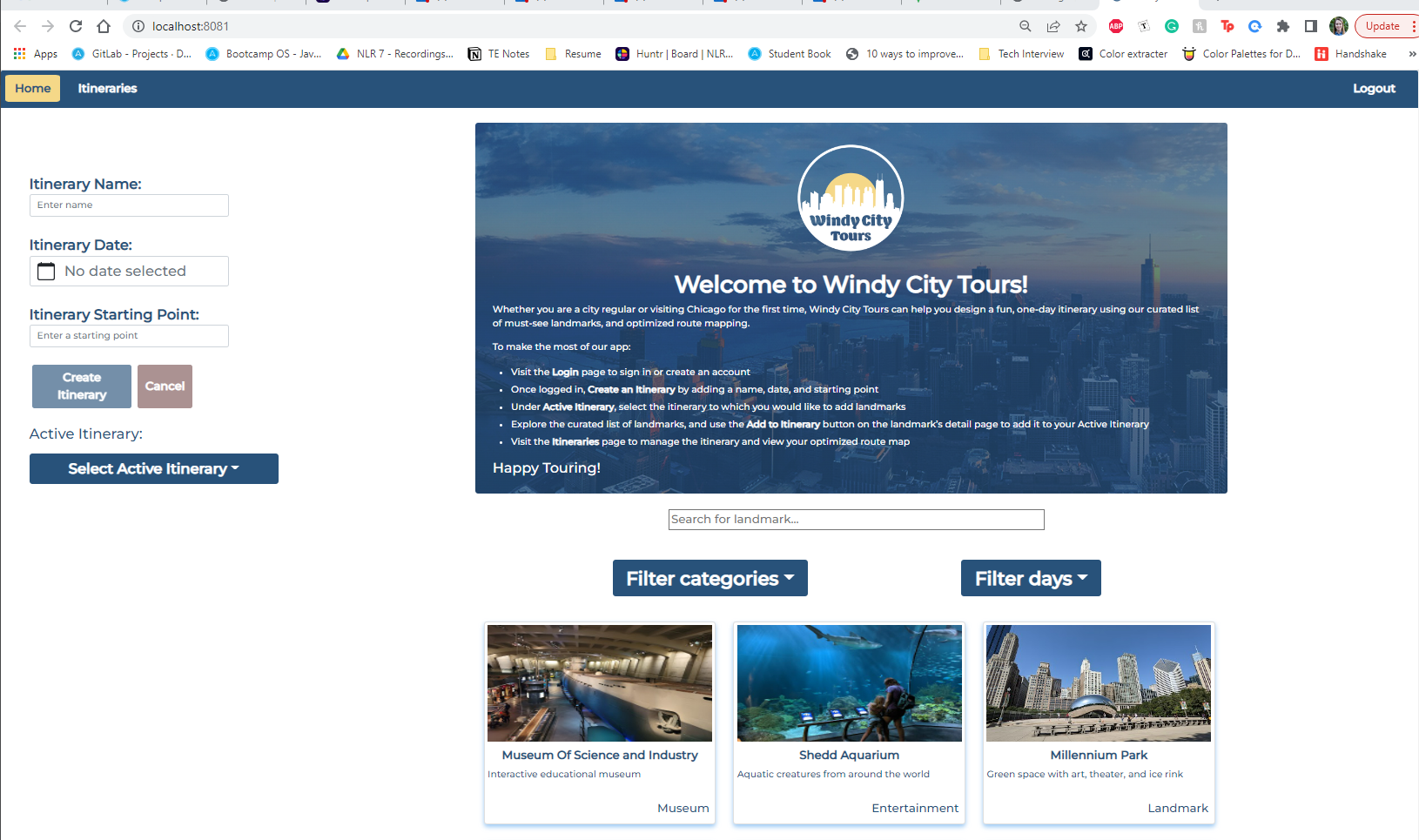Click the calendar icon in Itinerary Date field

coord(46,271)
